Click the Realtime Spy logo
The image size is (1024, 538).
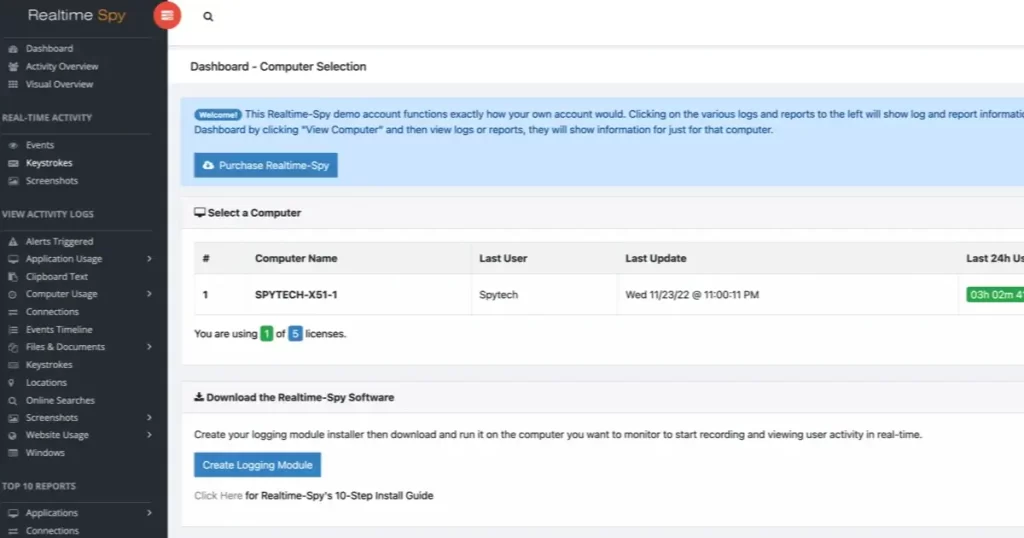(76, 16)
